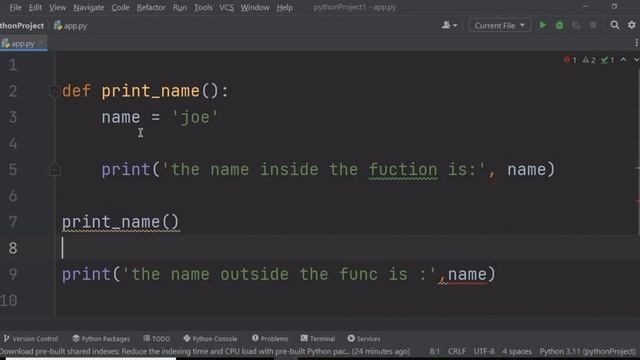Open the Terminal tool window

click(318, 338)
